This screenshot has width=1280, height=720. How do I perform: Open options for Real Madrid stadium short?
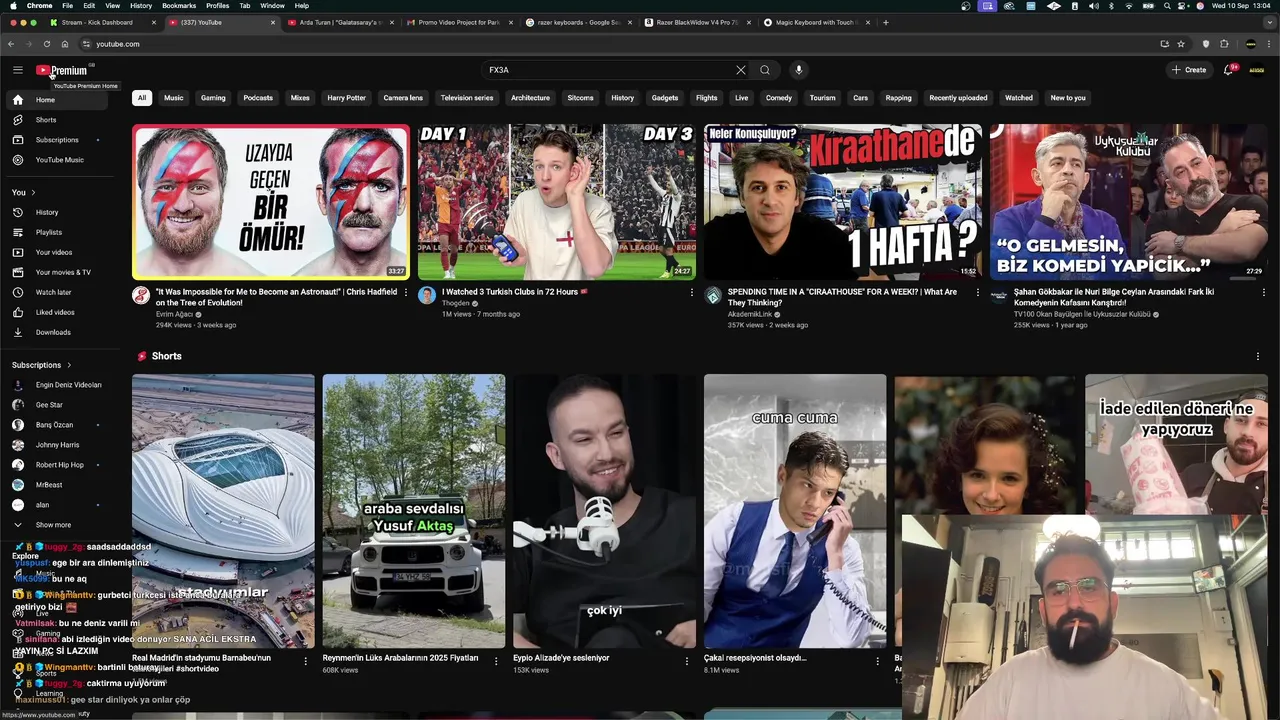pos(305,661)
